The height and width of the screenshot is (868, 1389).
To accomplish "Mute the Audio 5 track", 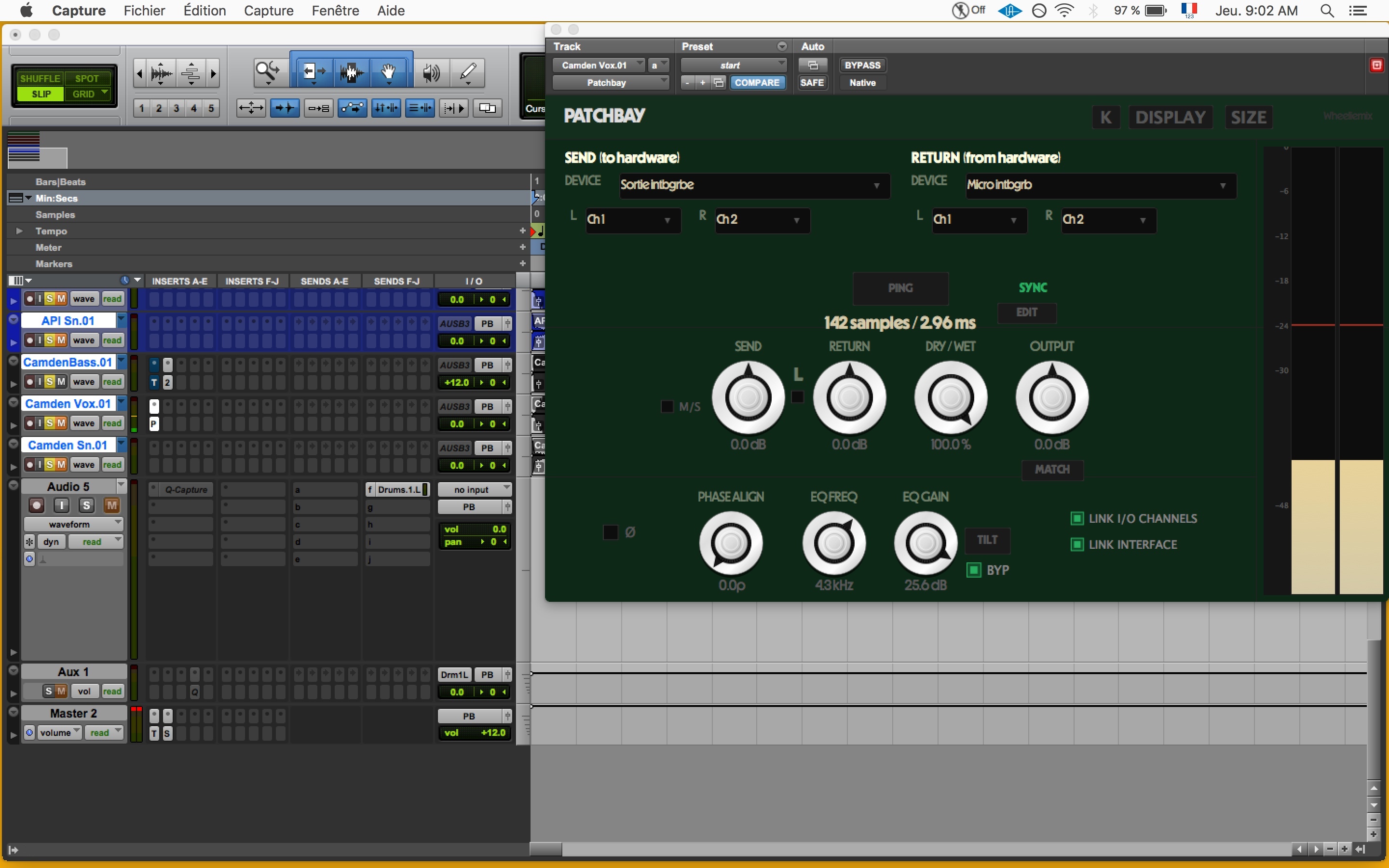I will [x=112, y=505].
